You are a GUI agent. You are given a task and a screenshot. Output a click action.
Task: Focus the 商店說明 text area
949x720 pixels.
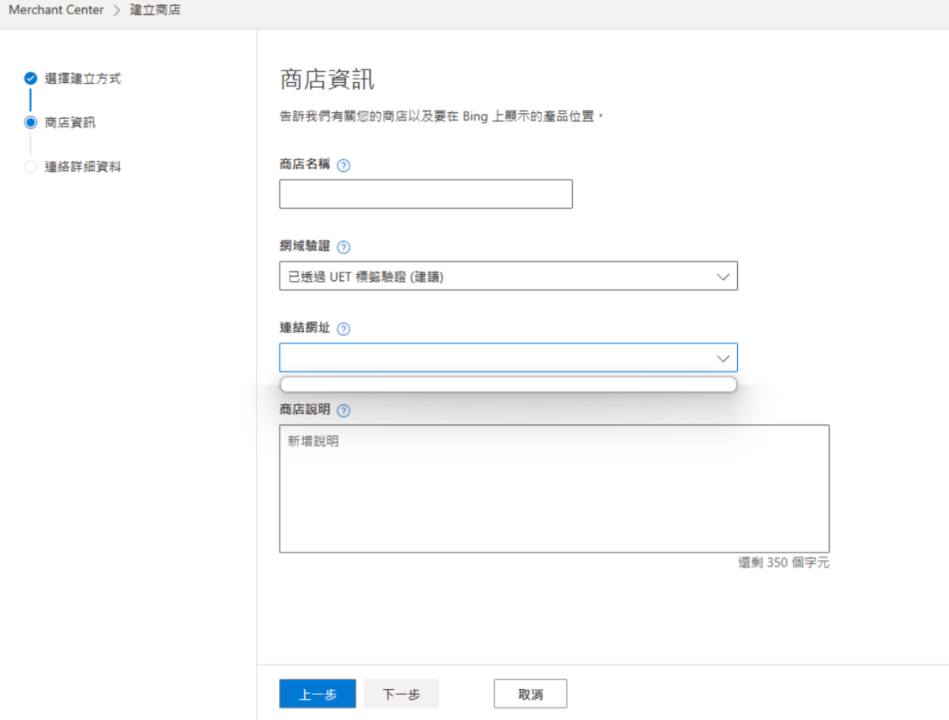[554, 489]
